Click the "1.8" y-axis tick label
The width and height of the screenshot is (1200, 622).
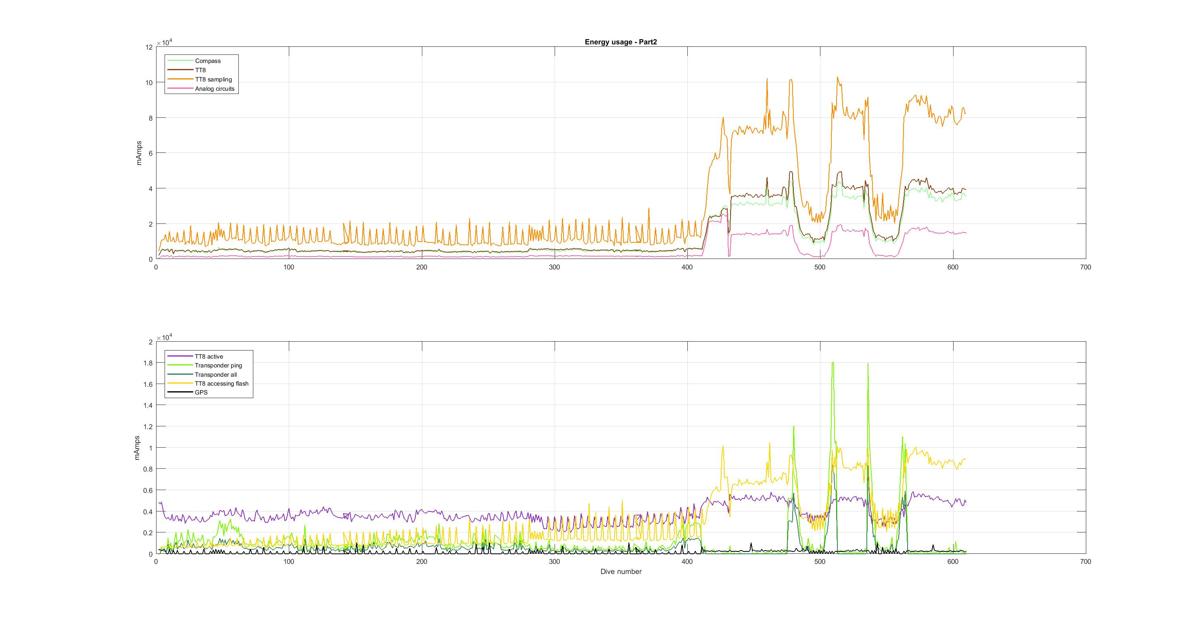149,363
